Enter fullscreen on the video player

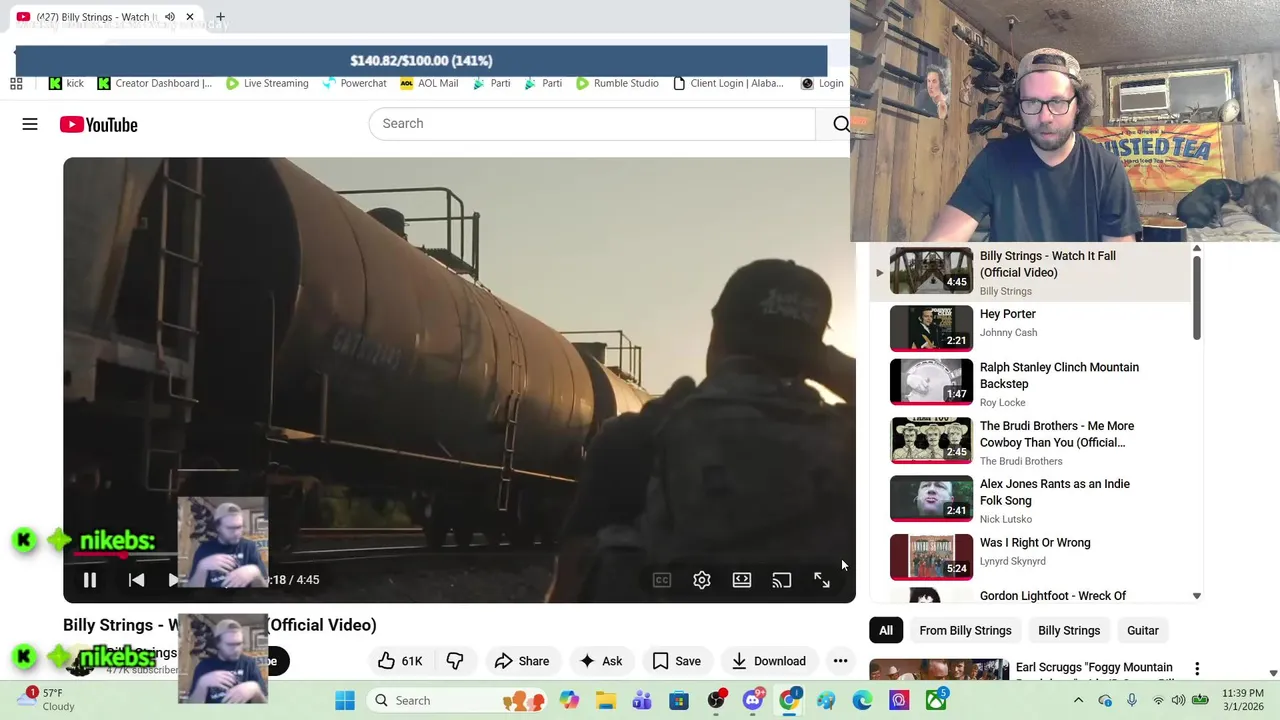coord(822,580)
